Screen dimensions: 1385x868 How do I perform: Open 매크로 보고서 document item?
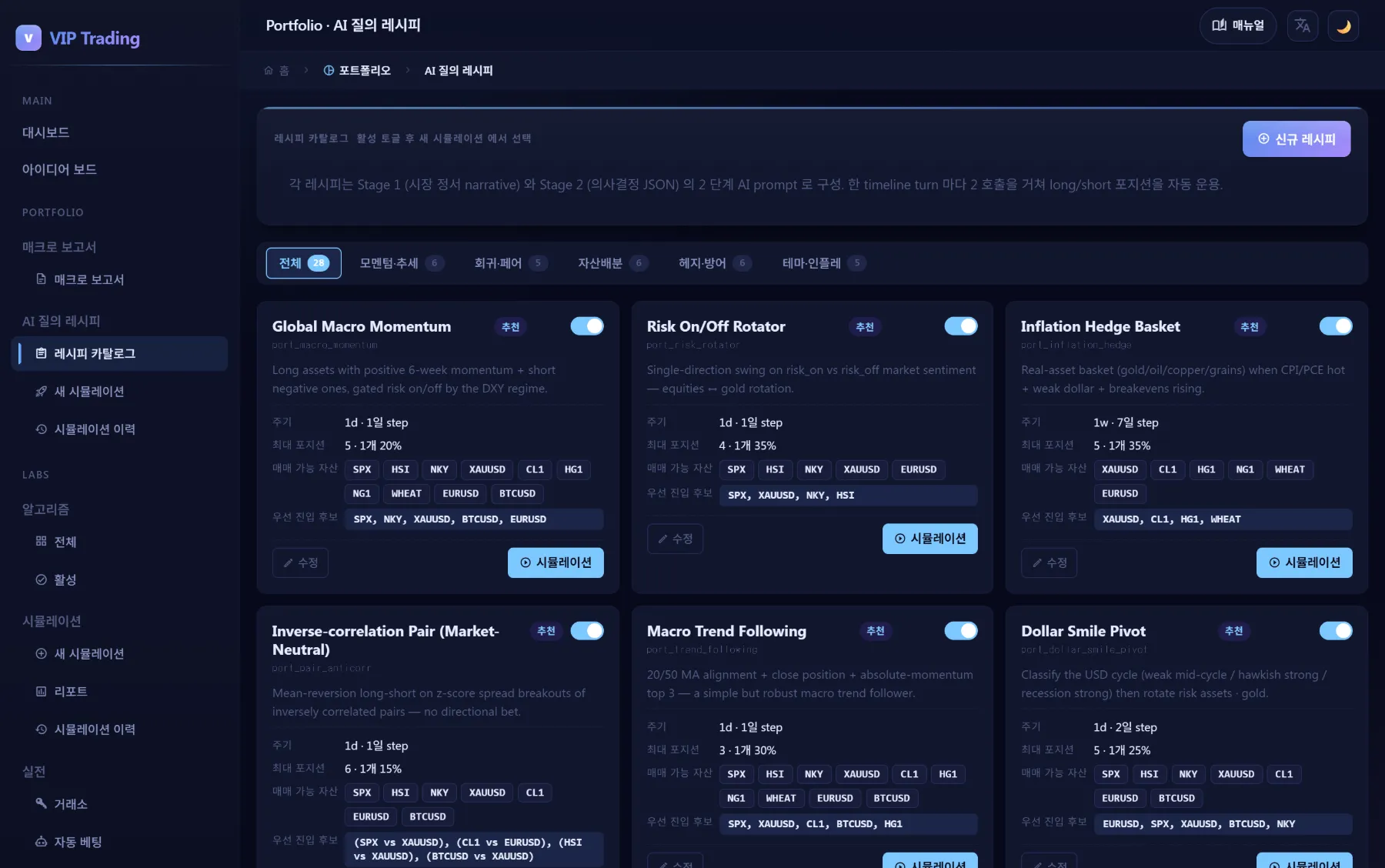coord(119,279)
